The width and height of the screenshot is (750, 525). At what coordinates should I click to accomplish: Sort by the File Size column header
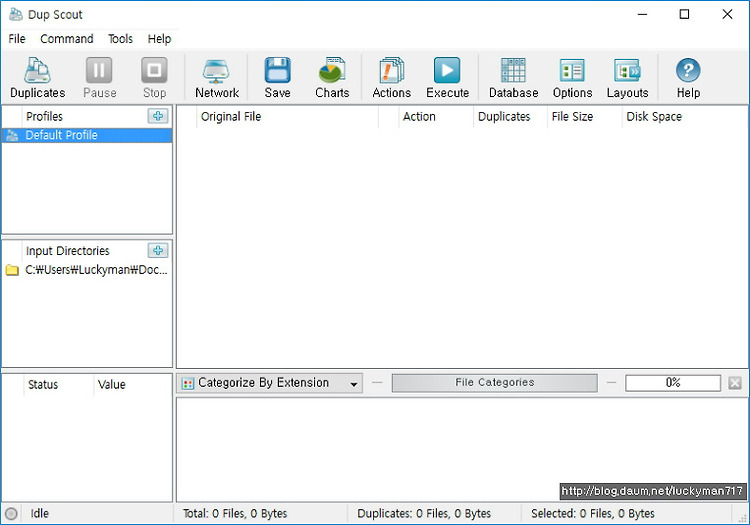[585, 117]
